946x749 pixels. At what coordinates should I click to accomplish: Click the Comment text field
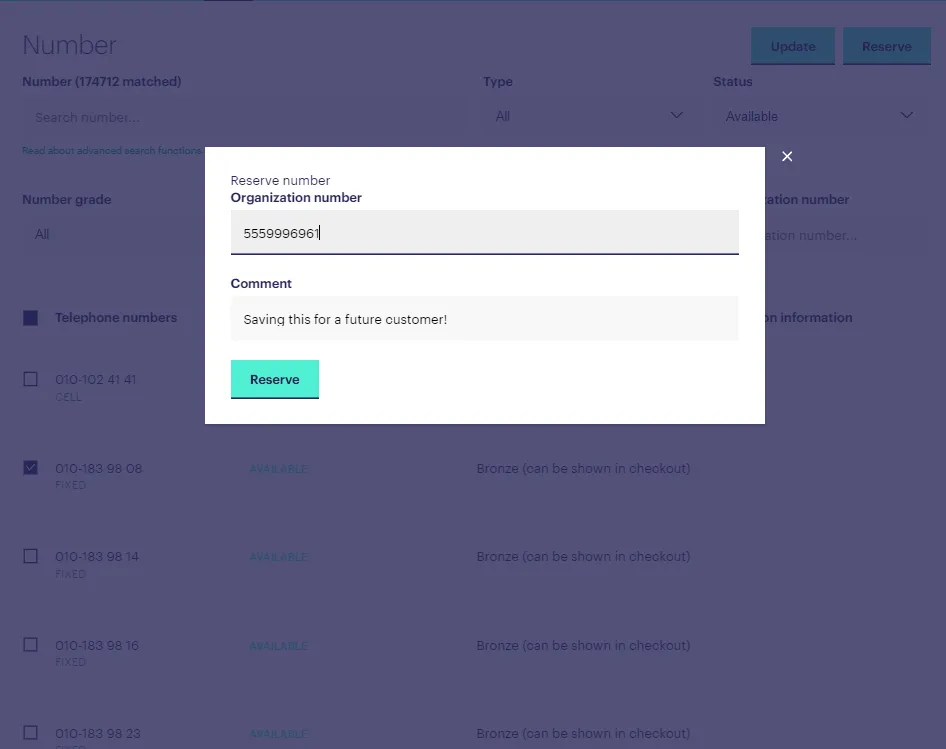(x=484, y=319)
